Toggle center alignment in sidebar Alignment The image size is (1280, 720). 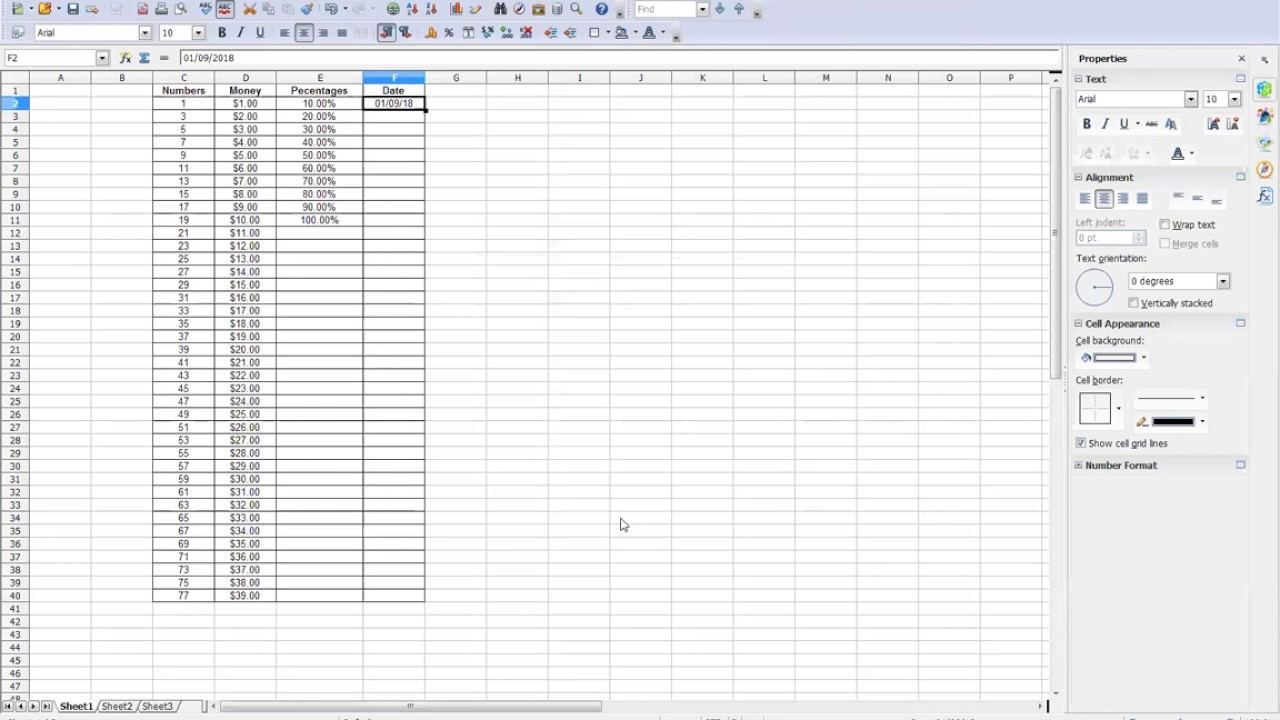(1104, 199)
